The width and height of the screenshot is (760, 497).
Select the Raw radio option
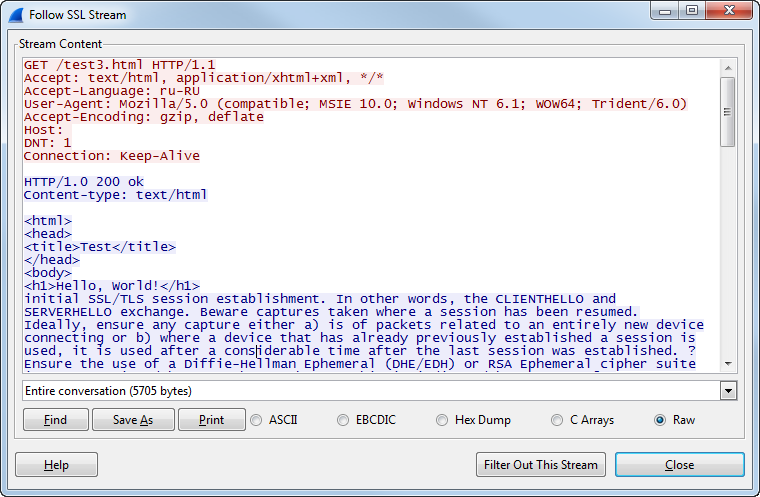660,420
